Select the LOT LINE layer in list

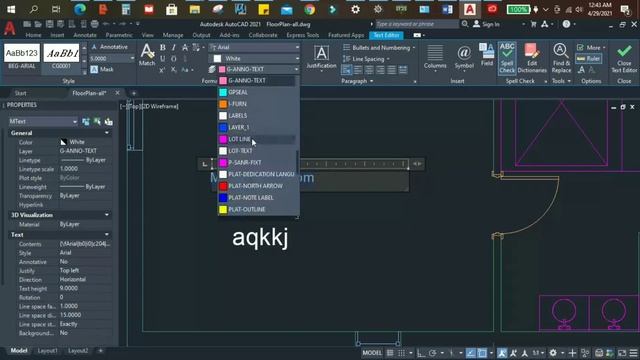coord(257,139)
